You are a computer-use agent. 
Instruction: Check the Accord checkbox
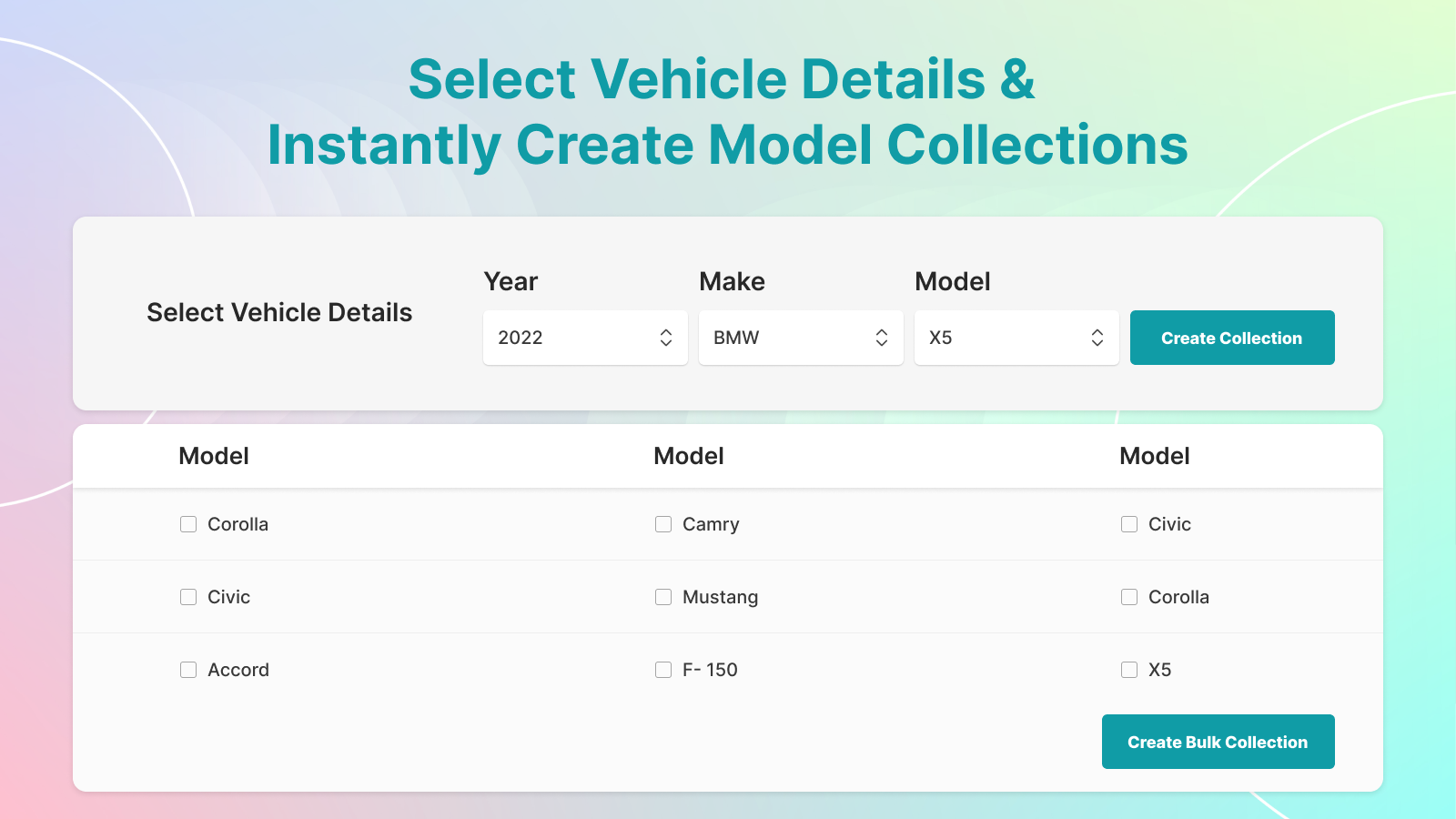188,670
